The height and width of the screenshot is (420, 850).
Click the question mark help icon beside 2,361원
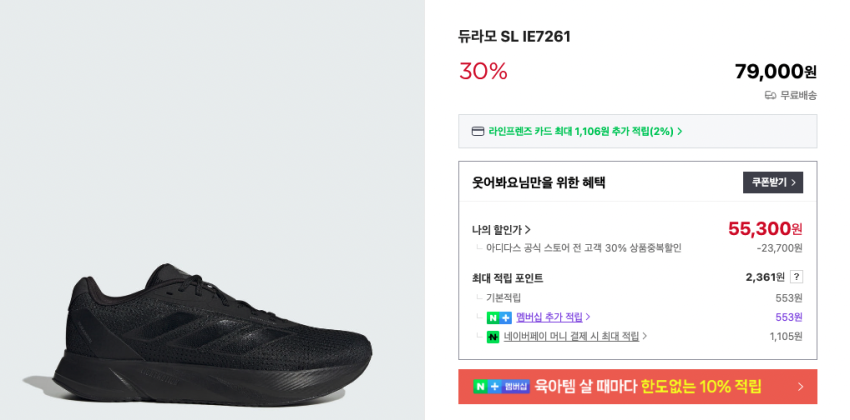(796, 277)
